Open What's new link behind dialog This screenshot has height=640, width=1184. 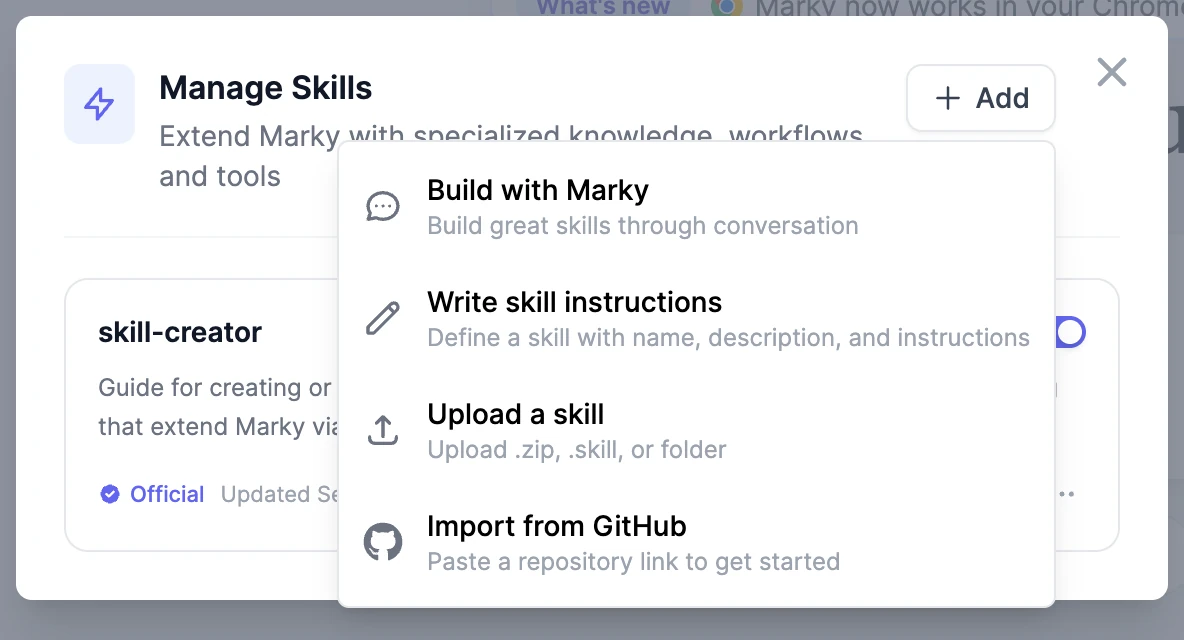pyautogui.click(x=603, y=8)
